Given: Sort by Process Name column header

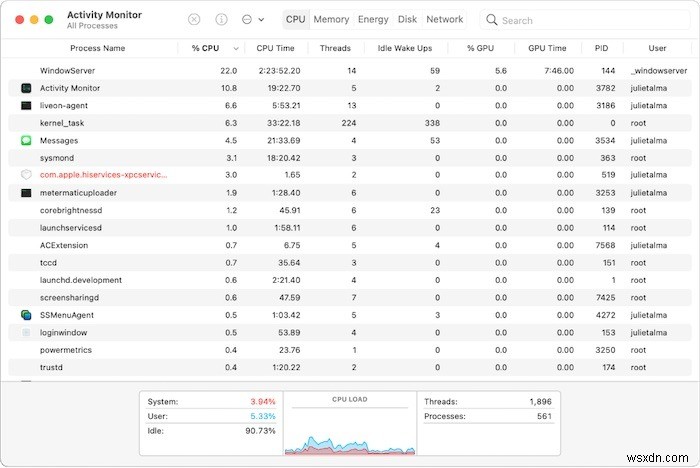Looking at the screenshot, I should 99,48.
